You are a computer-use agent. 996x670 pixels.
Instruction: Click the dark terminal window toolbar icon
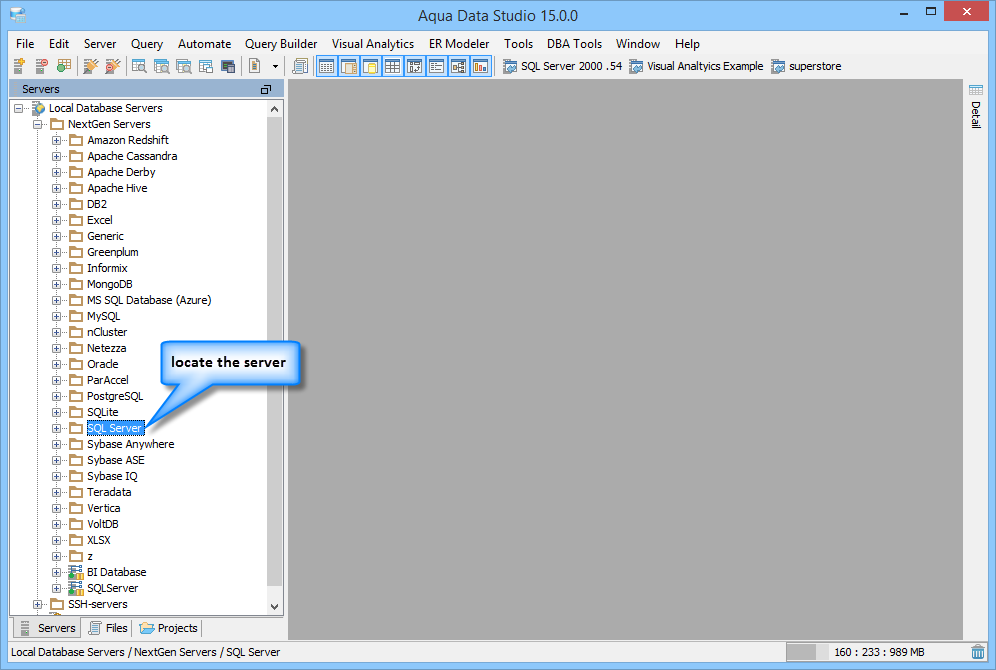[228, 66]
